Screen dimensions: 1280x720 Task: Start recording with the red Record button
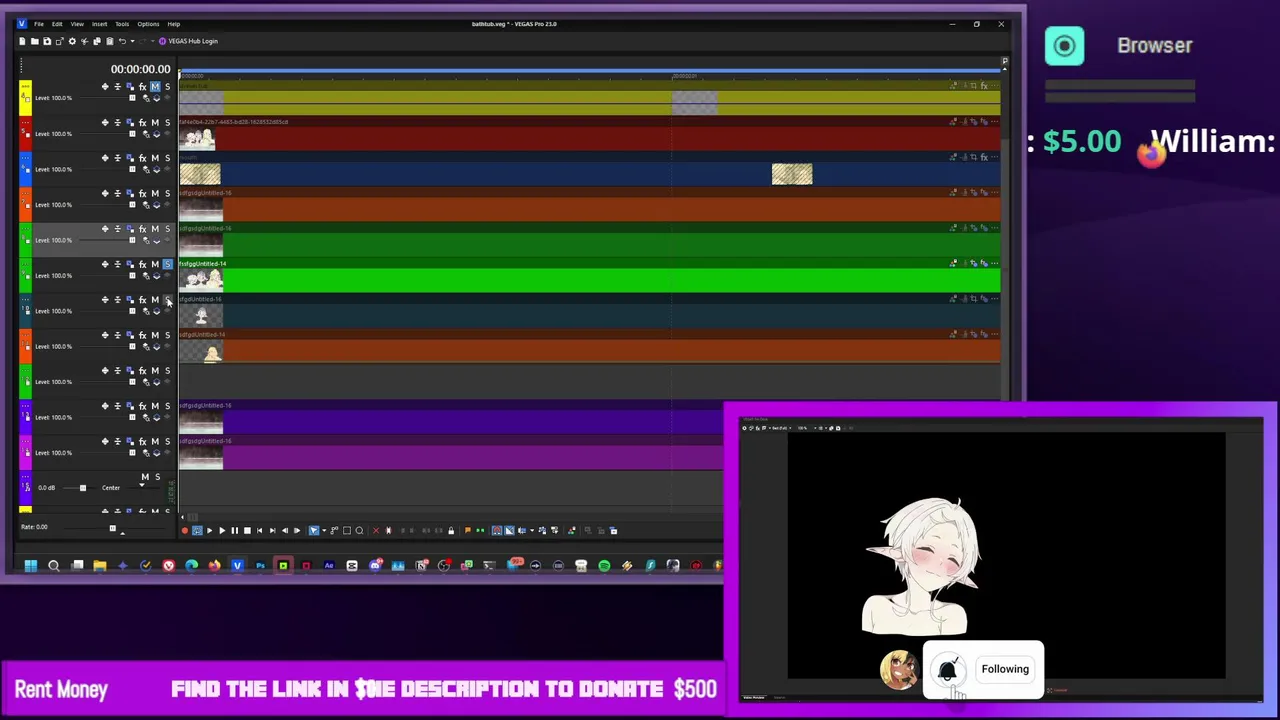pos(185,531)
